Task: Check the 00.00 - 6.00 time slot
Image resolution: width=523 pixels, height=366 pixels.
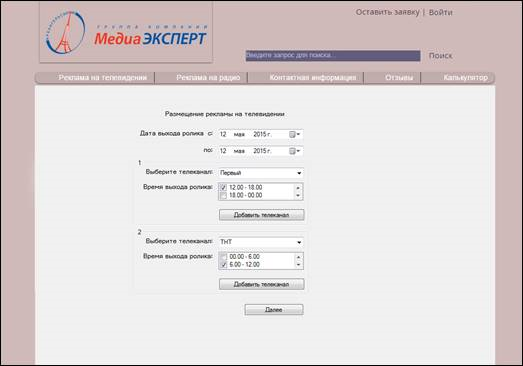Action: (x=223, y=257)
